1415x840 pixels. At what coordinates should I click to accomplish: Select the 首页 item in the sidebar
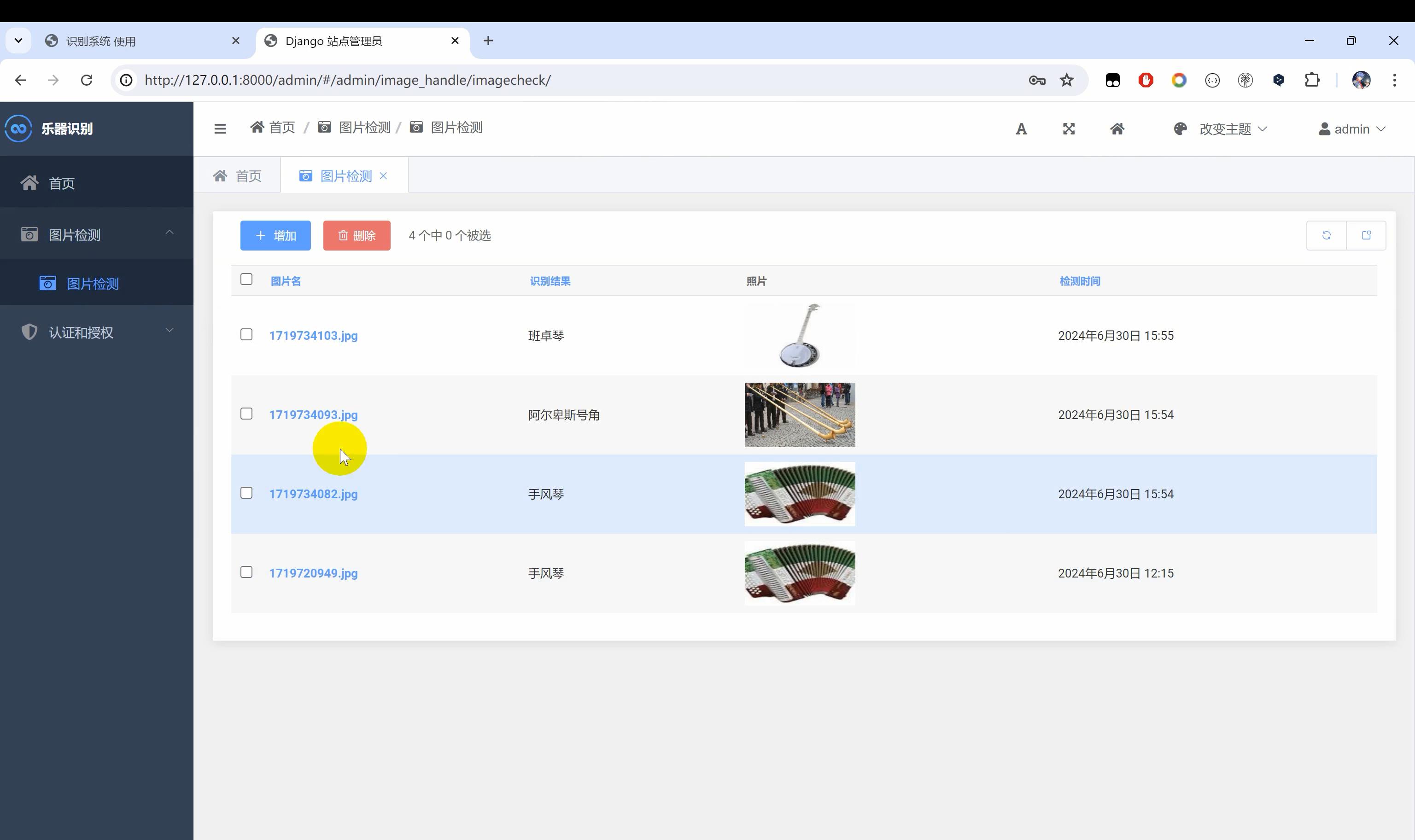pos(62,182)
